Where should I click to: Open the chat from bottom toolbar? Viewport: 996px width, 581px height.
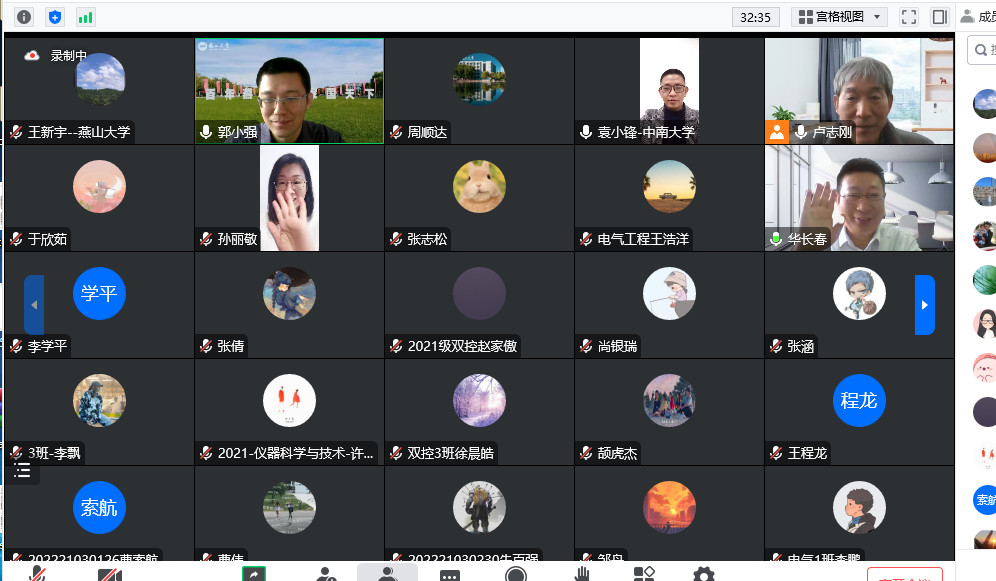pos(450,575)
